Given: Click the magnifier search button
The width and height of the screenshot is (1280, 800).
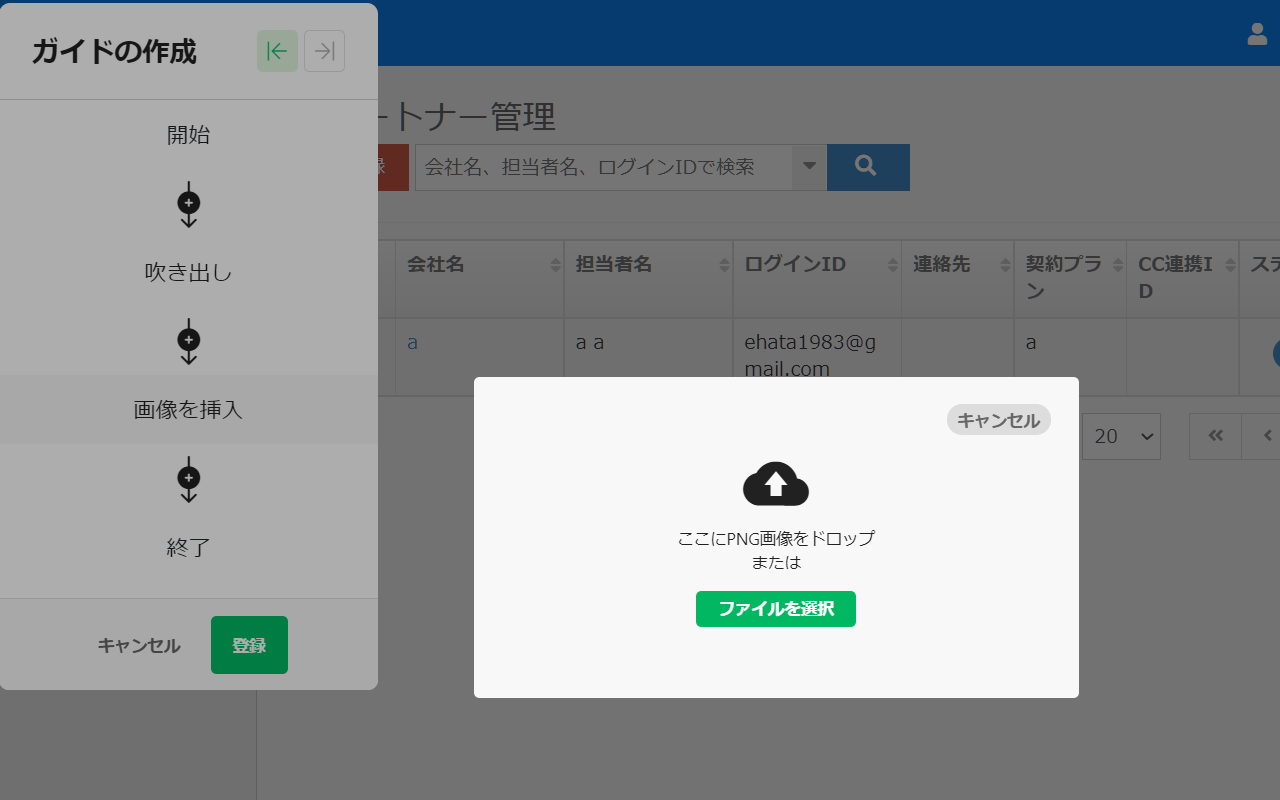Looking at the screenshot, I should click(x=868, y=167).
